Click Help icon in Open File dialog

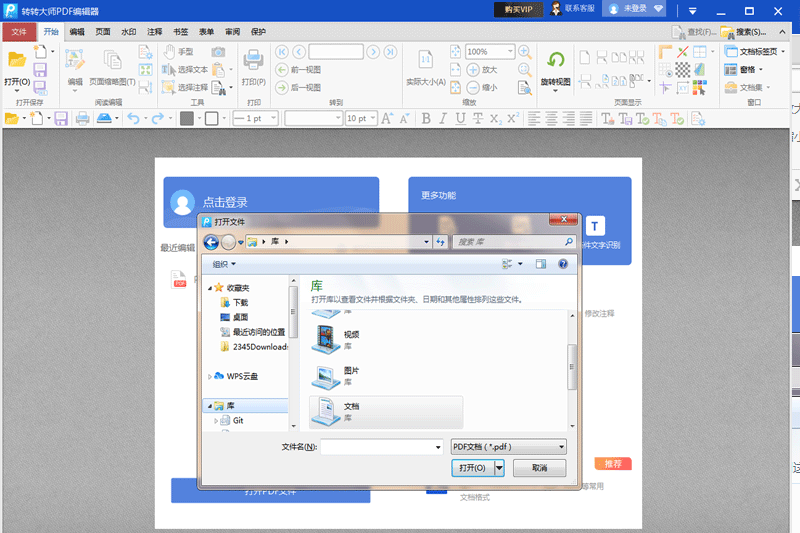(x=563, y=264)
